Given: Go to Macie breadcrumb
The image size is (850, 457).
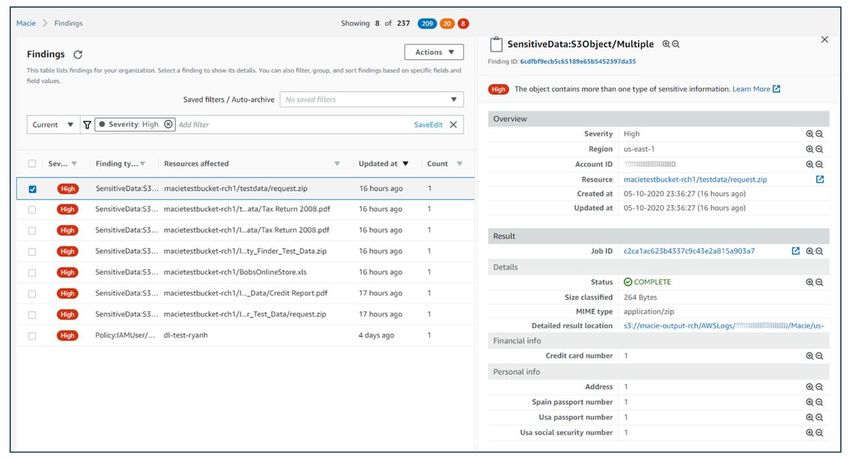Looking at the screenshot, I should [26, 23].
